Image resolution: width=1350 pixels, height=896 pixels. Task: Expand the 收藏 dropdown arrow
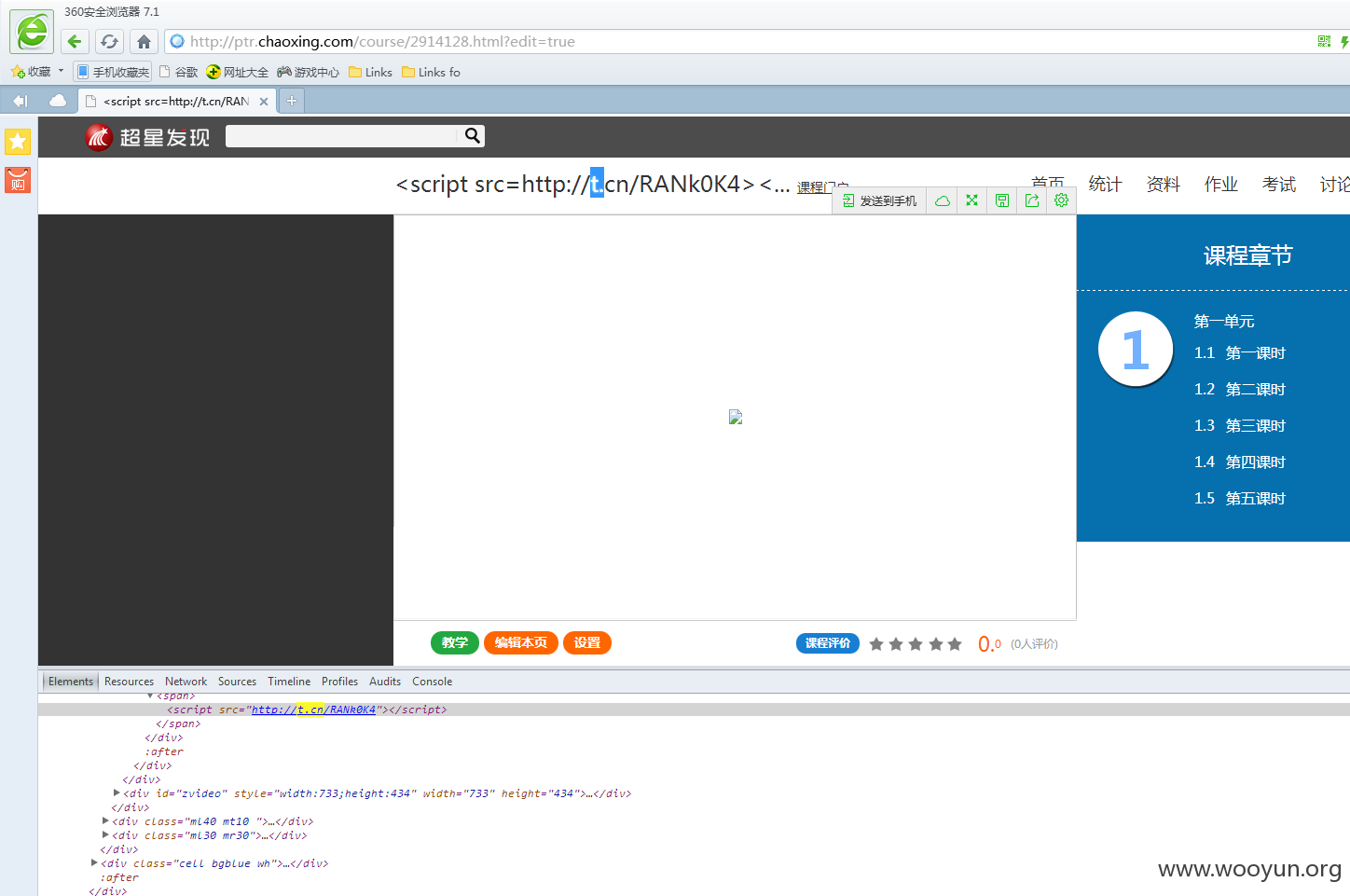(61, 71)
